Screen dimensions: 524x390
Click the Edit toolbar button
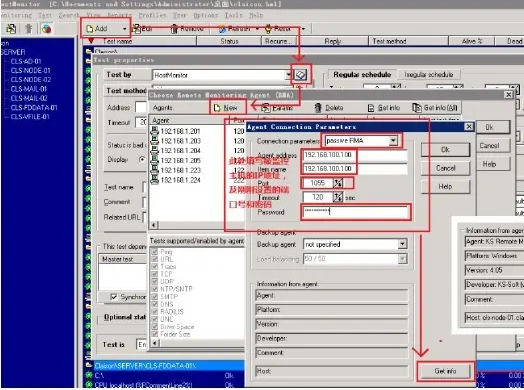143,29
